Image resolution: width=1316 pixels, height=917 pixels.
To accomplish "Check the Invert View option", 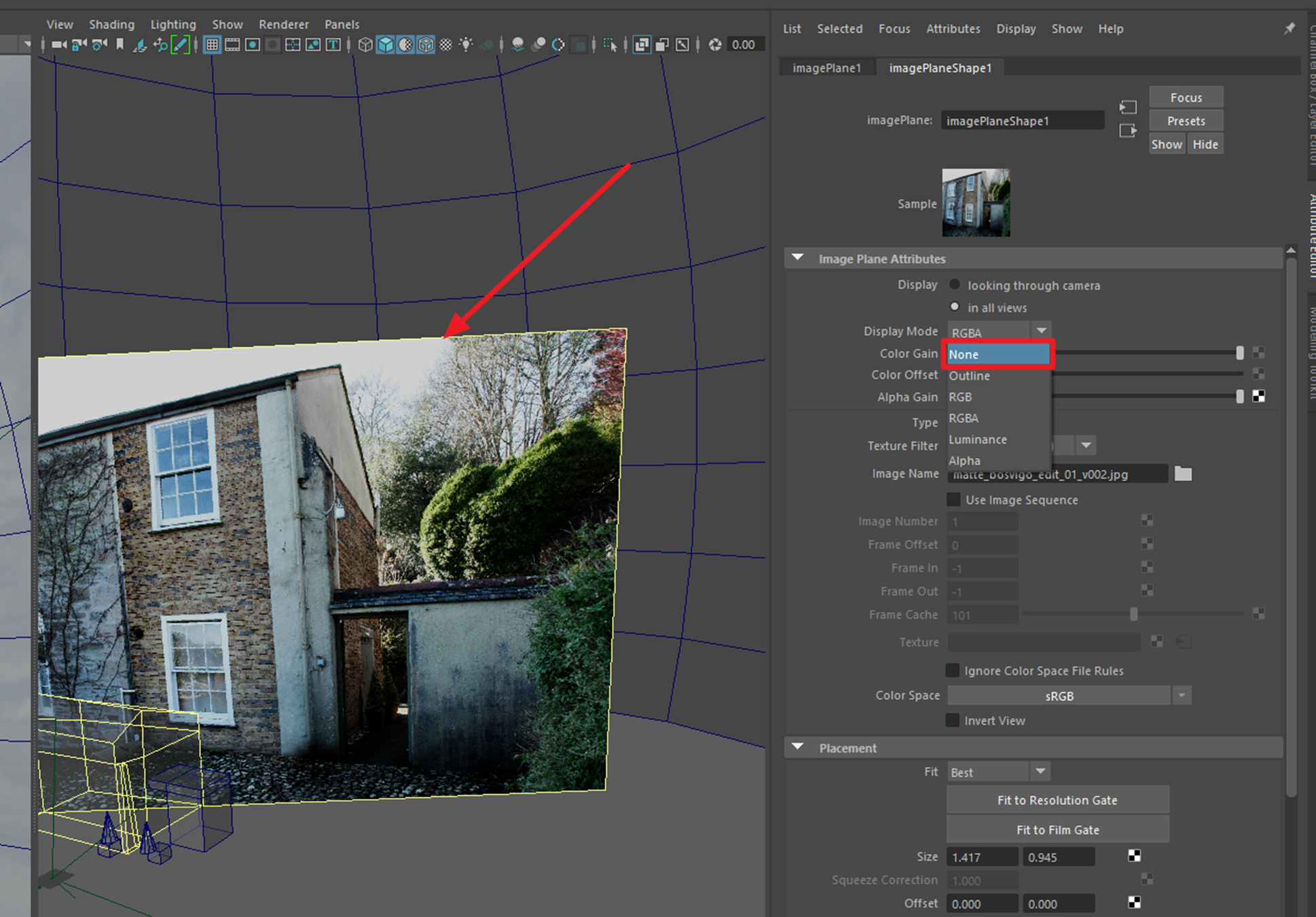I will [x=953, y=721].
